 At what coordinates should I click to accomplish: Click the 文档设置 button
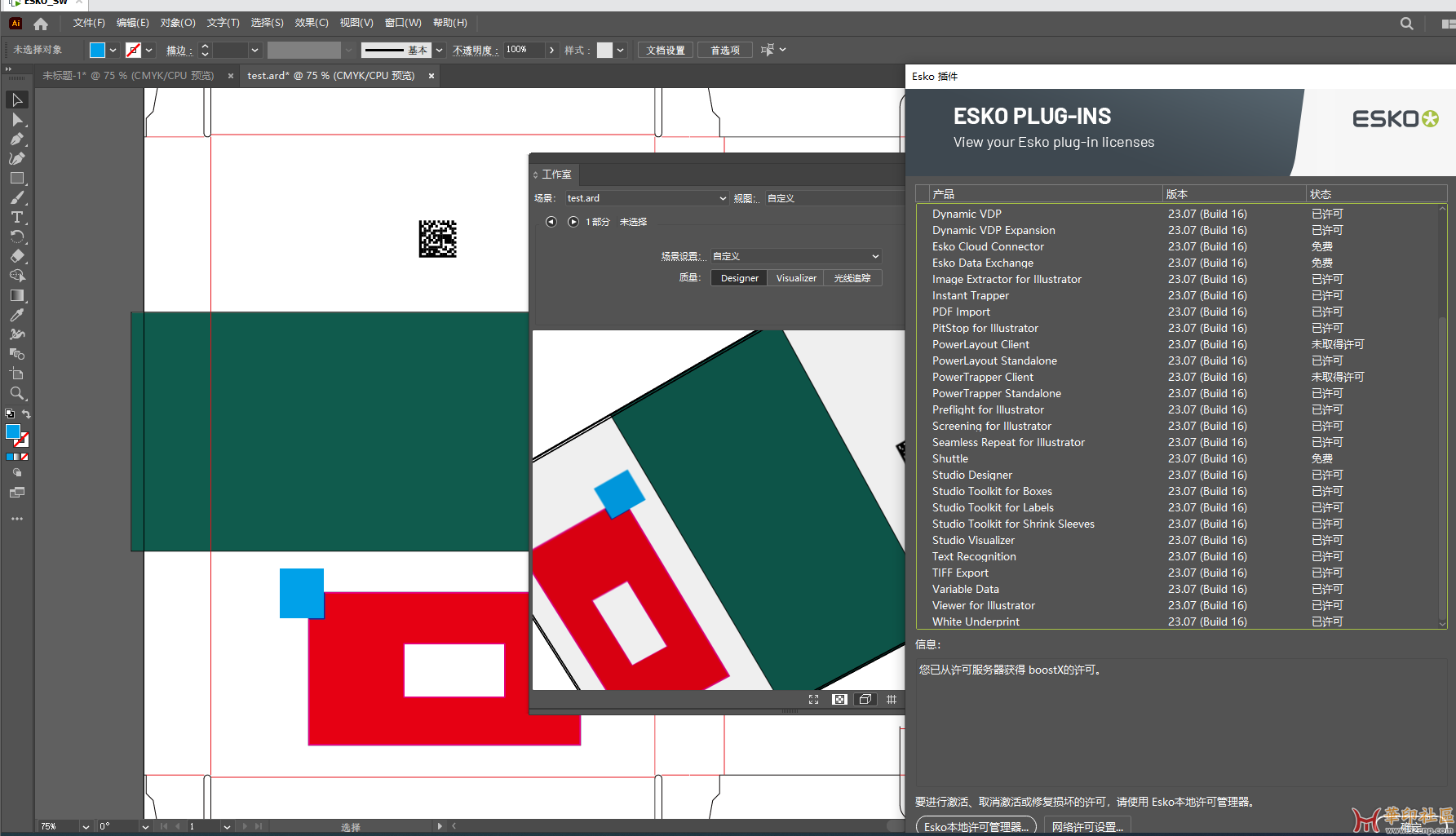[666, 51]
